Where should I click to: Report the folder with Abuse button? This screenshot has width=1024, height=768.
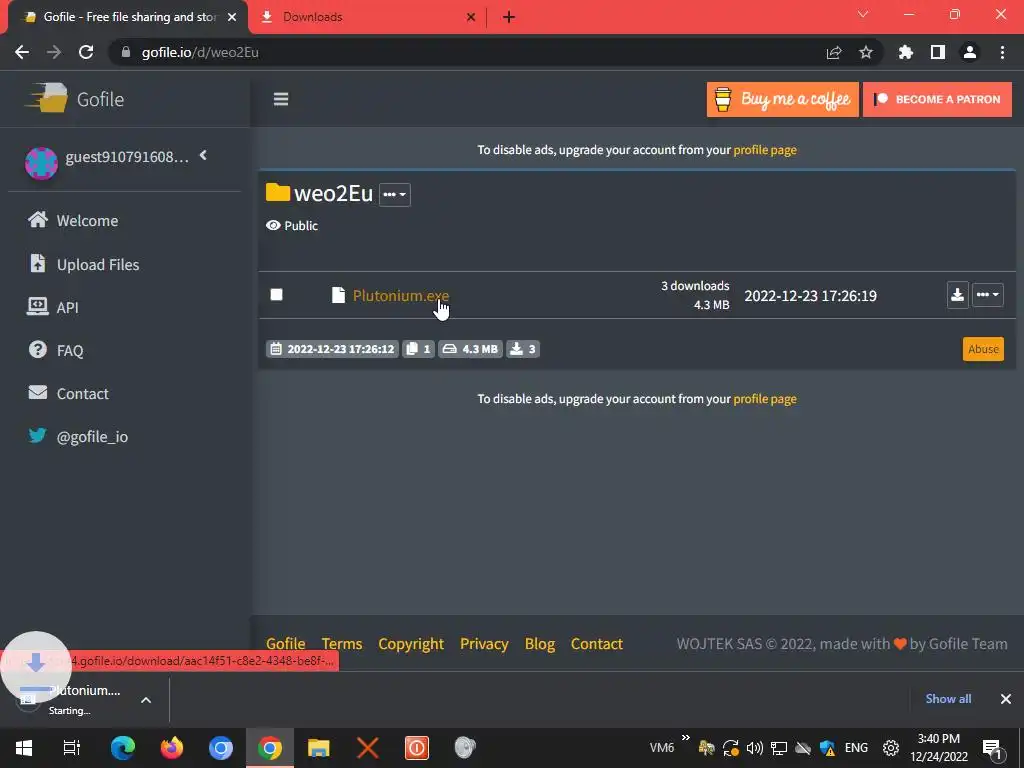click(x=983, y=349)
